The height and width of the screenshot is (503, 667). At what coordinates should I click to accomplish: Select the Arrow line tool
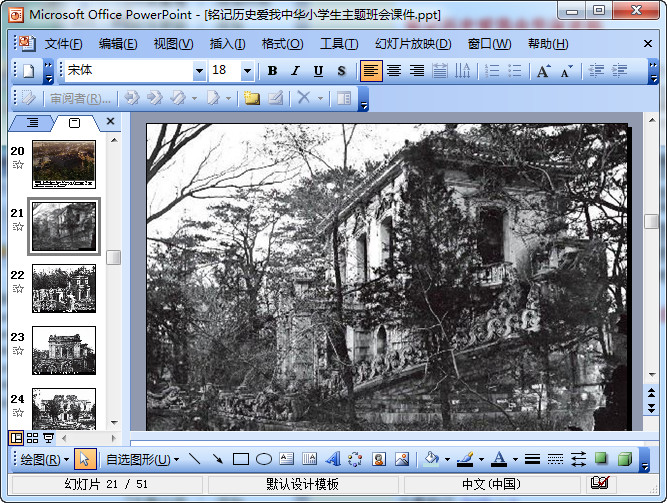tap(217, 459)
